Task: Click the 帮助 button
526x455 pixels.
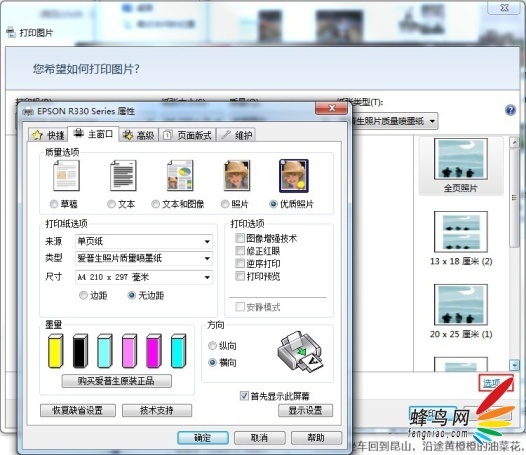Action: (316, 438)
